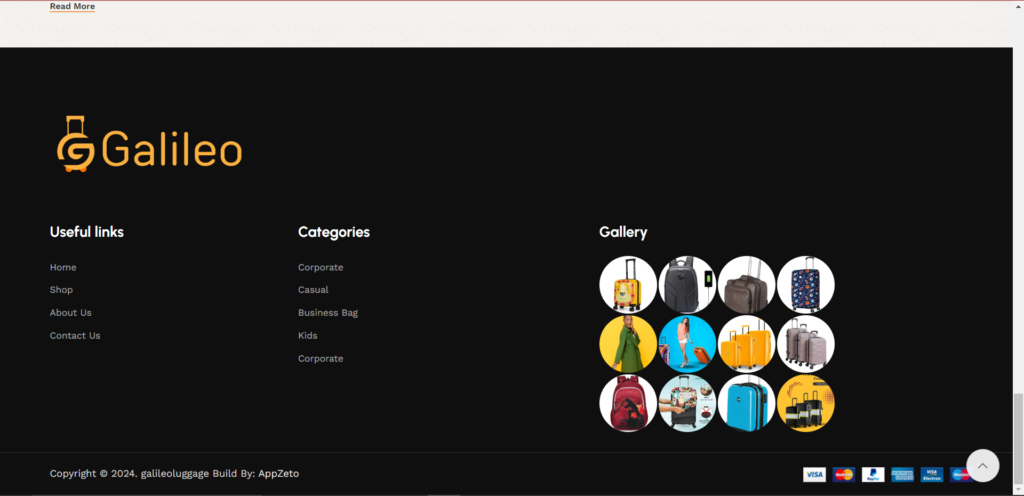The image size is (1024, 496).
Task: Click the scrollbar up arrow
Action: 1018,5
